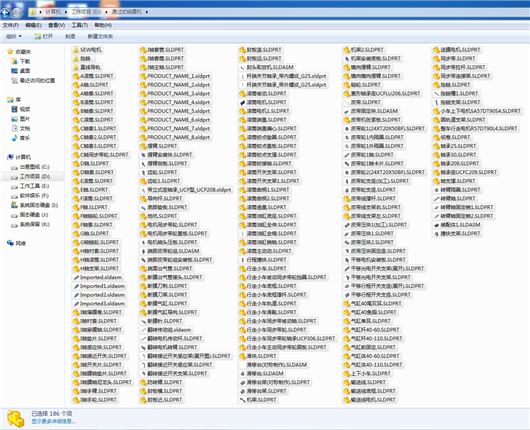The width and height of the screenshot is (530, 430).
Task: Open the SEW电机 folder
Action: coord(87,50)
